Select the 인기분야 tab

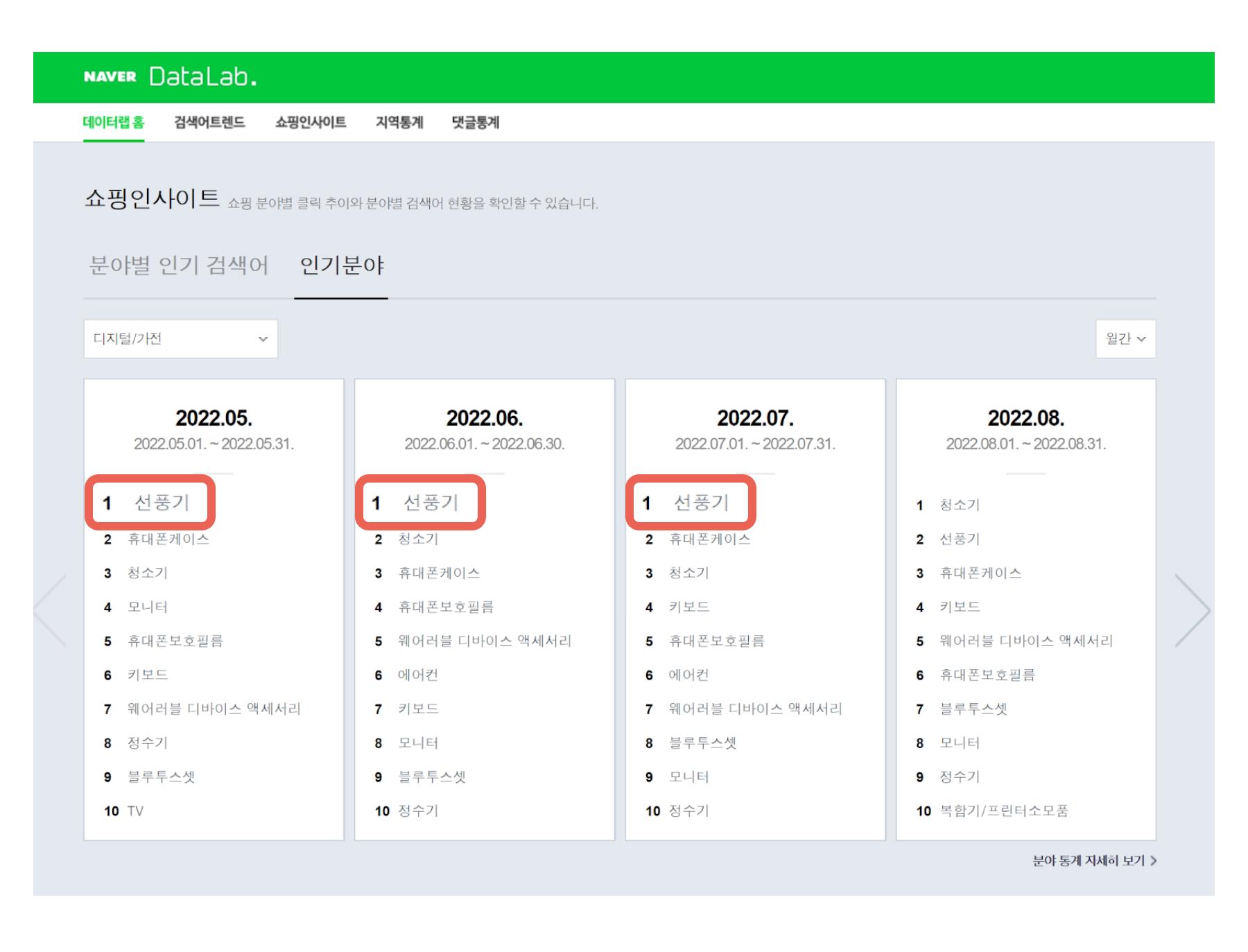341,266
